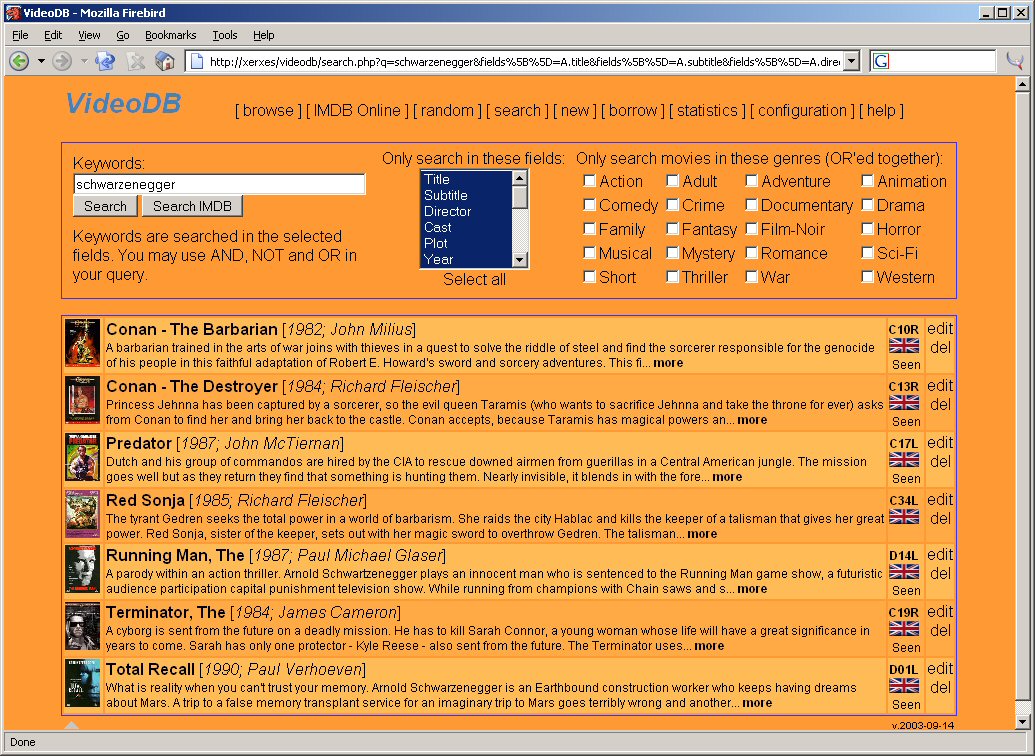Click the browser Back arrow icon
The height and width of the screenshot is (756, 1035).
click(19, 61)
